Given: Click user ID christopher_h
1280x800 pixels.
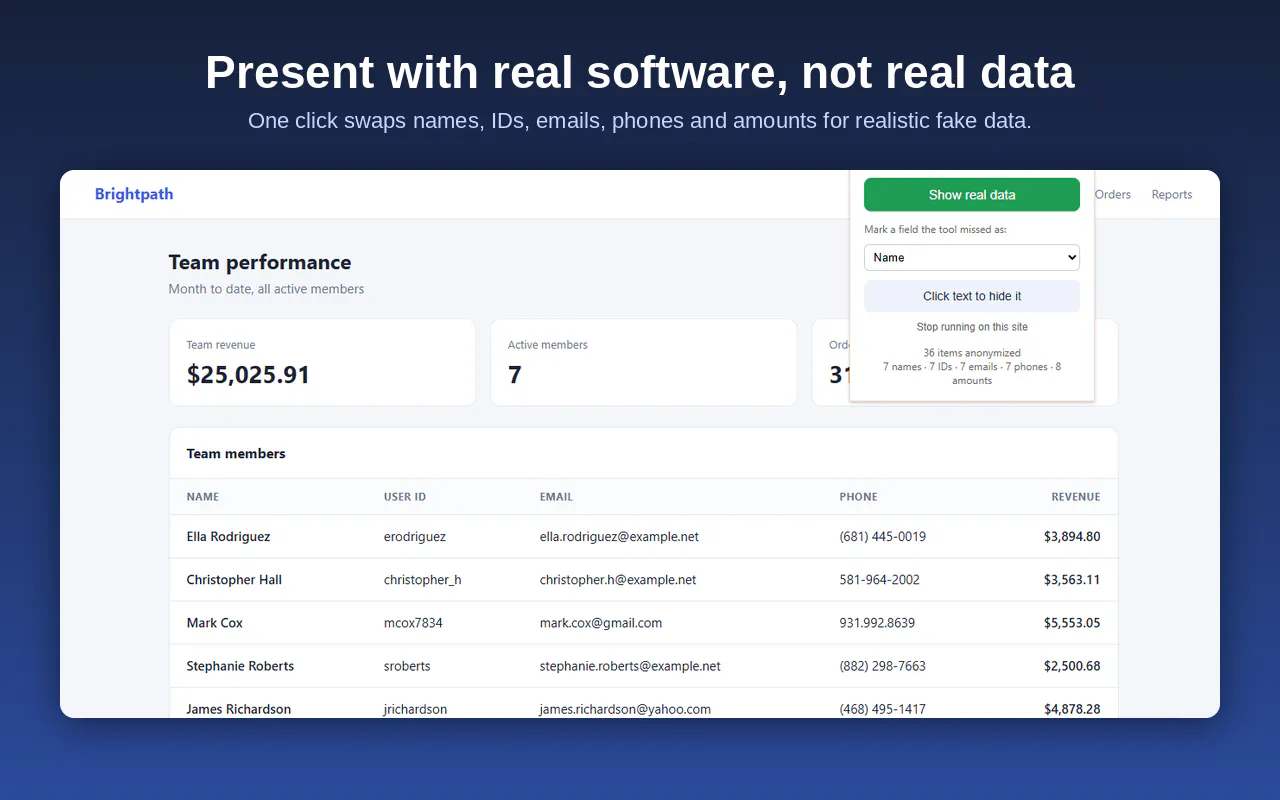Looking at the screenshot, I should 422,580.
